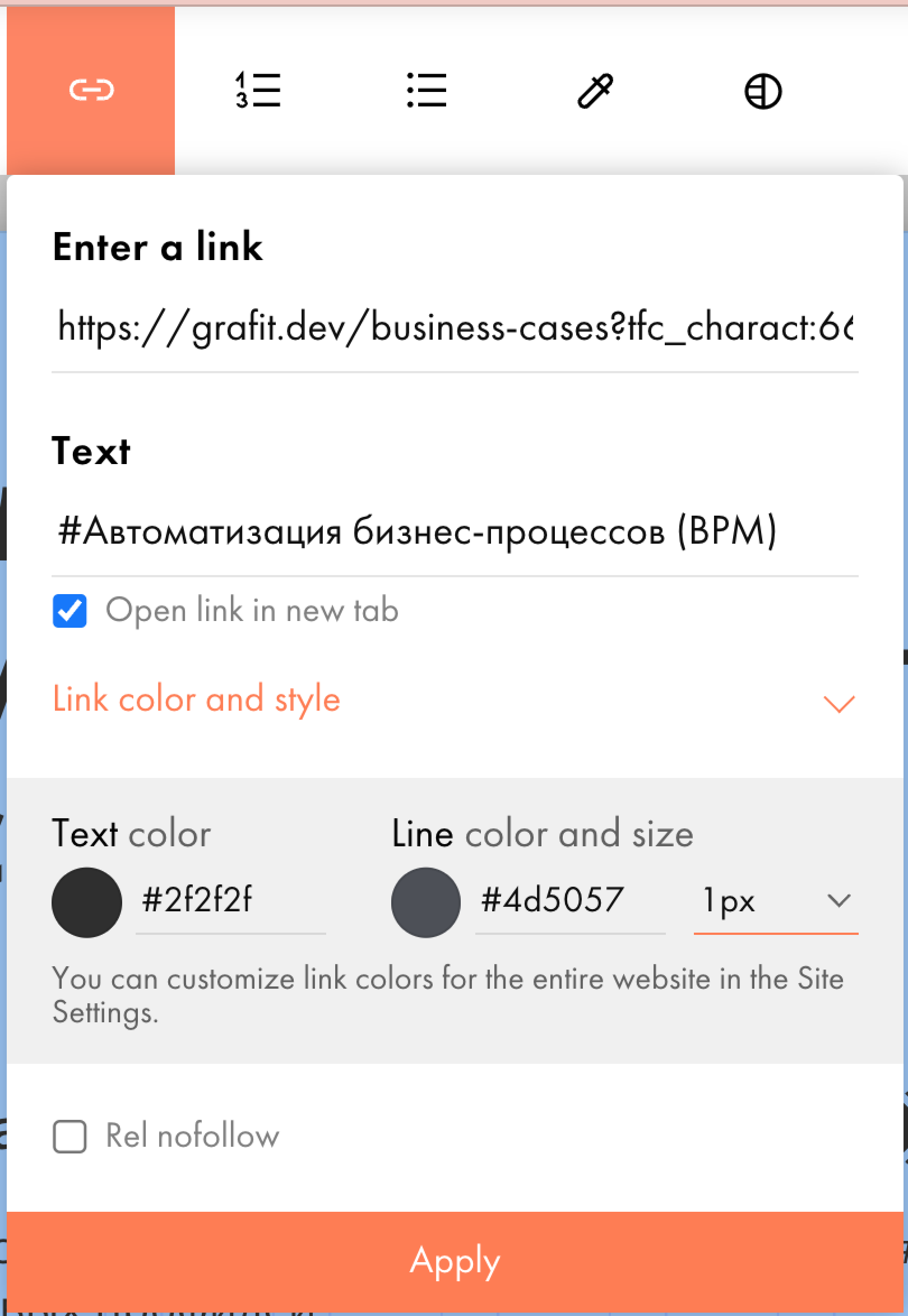
Task: Enable the Rel nofollow checkbox
Action: click(x=70, y=1136)
